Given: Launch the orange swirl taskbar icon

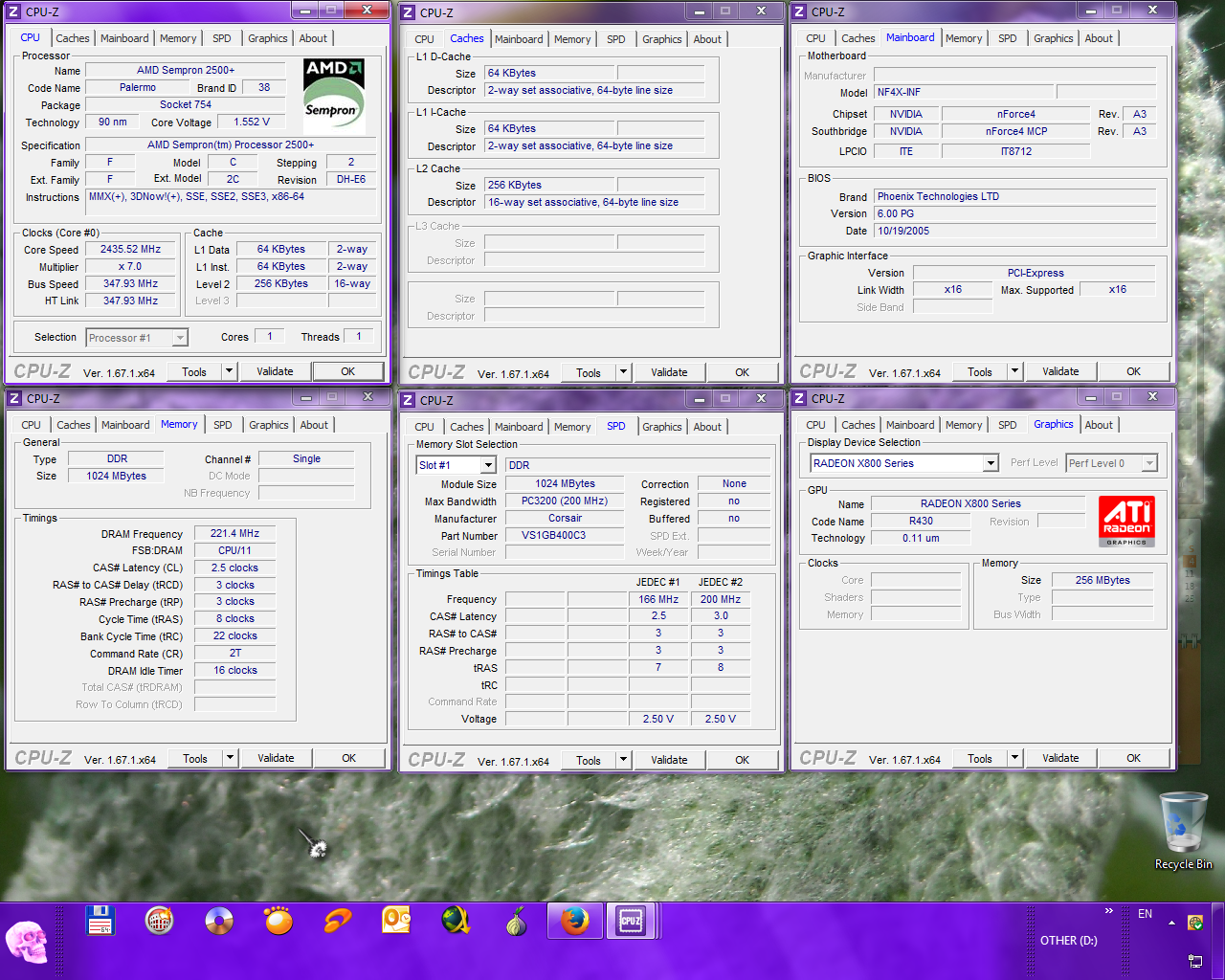Looking at the screenshot, I should [338, 921].
